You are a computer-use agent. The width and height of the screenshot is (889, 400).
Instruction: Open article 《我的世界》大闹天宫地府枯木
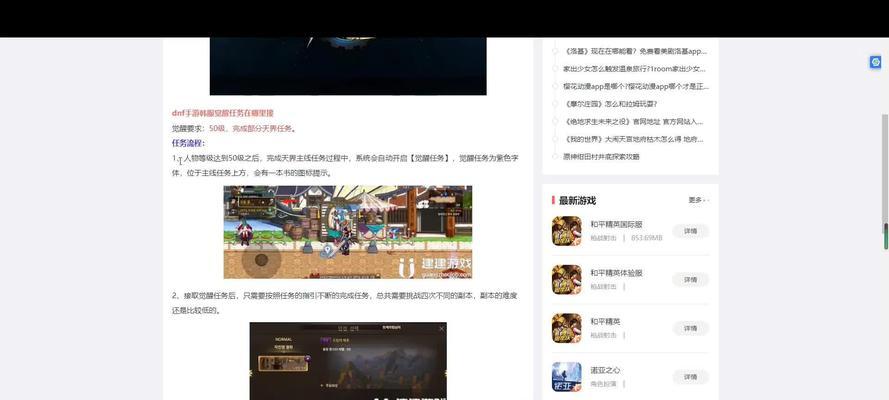click(x=634, y=139)
